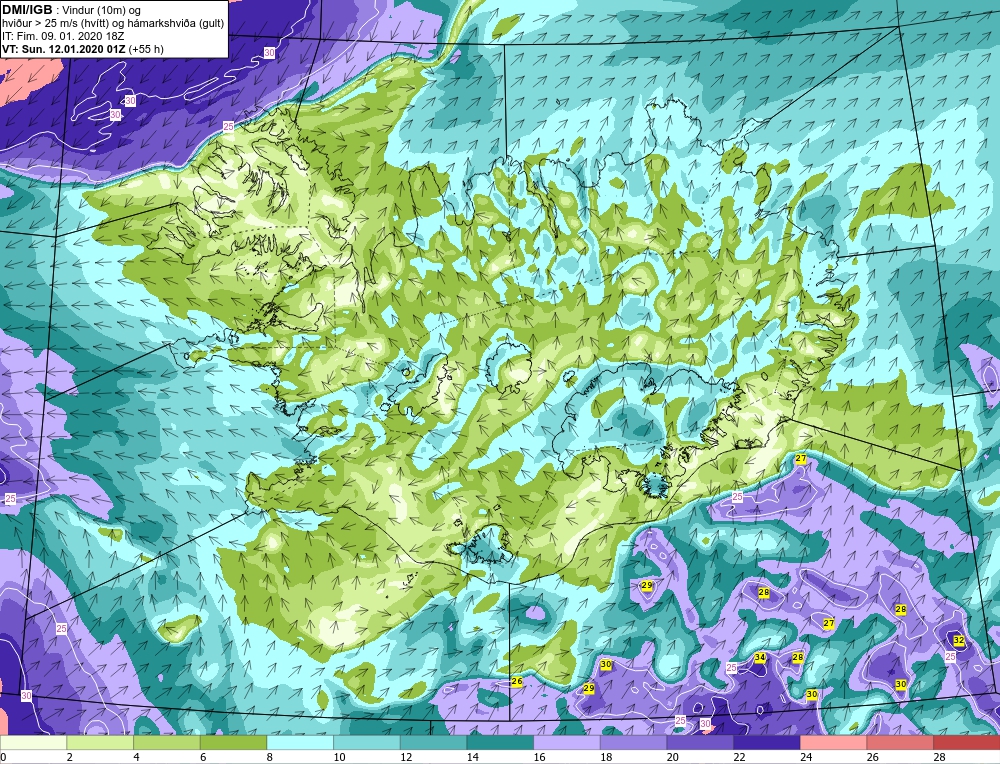Select the 4–6 m/s green legend swatch
Image resolution: width=1000 pixels, height=764 pixels.
tap(166, 743)
